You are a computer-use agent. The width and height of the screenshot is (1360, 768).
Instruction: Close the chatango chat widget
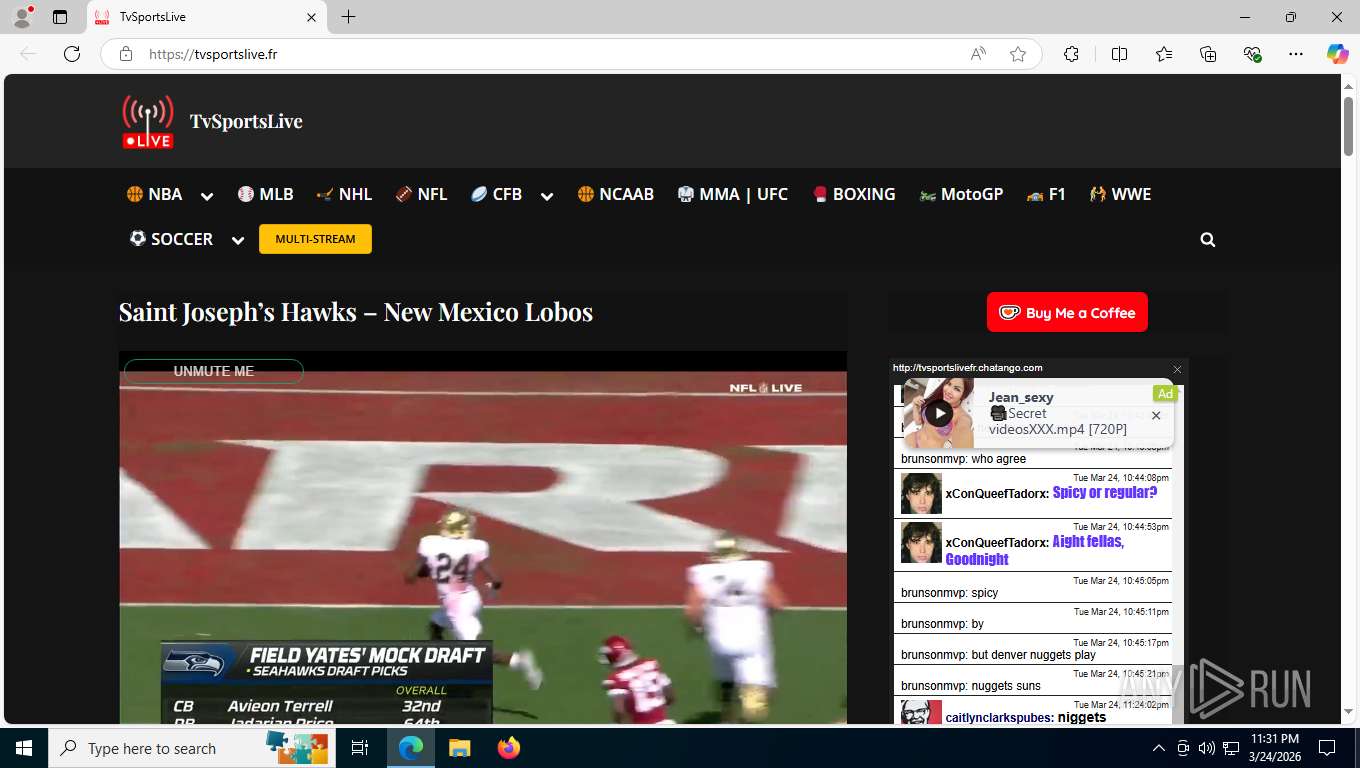[1177, 369]
